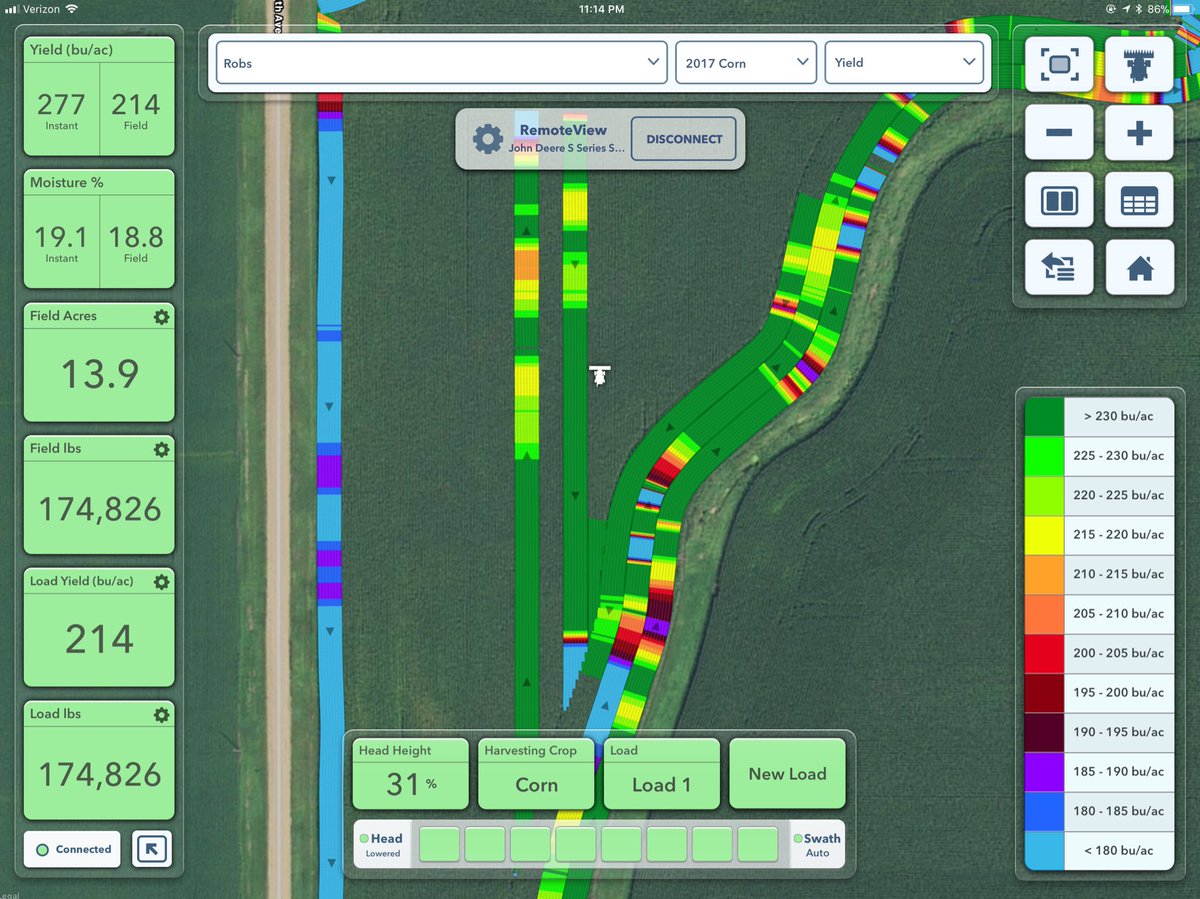1200x899 pixels.
Task: Toggle the Head Lowered indicator
Action: [382, 845]
